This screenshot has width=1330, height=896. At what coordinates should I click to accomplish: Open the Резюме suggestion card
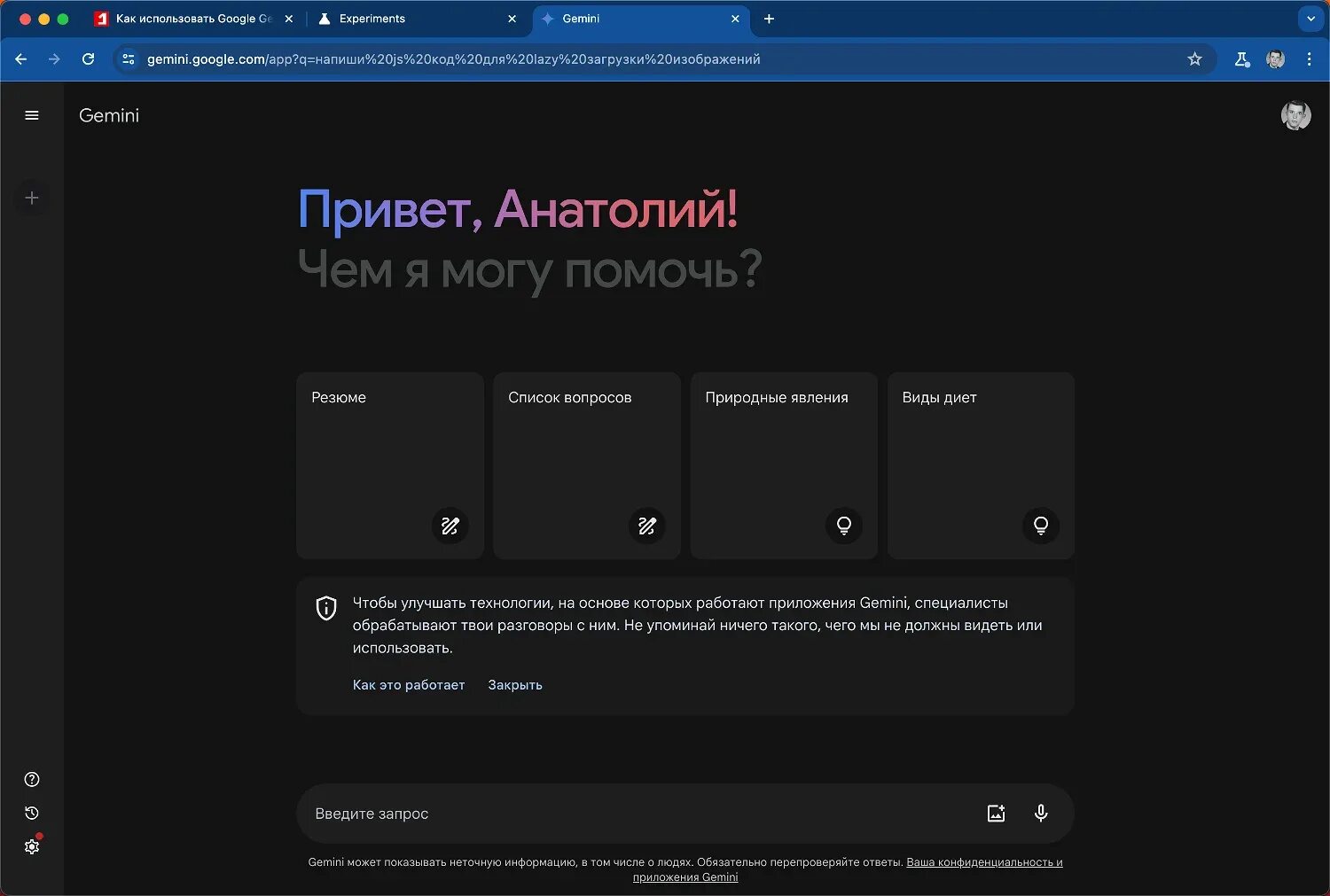390,466
